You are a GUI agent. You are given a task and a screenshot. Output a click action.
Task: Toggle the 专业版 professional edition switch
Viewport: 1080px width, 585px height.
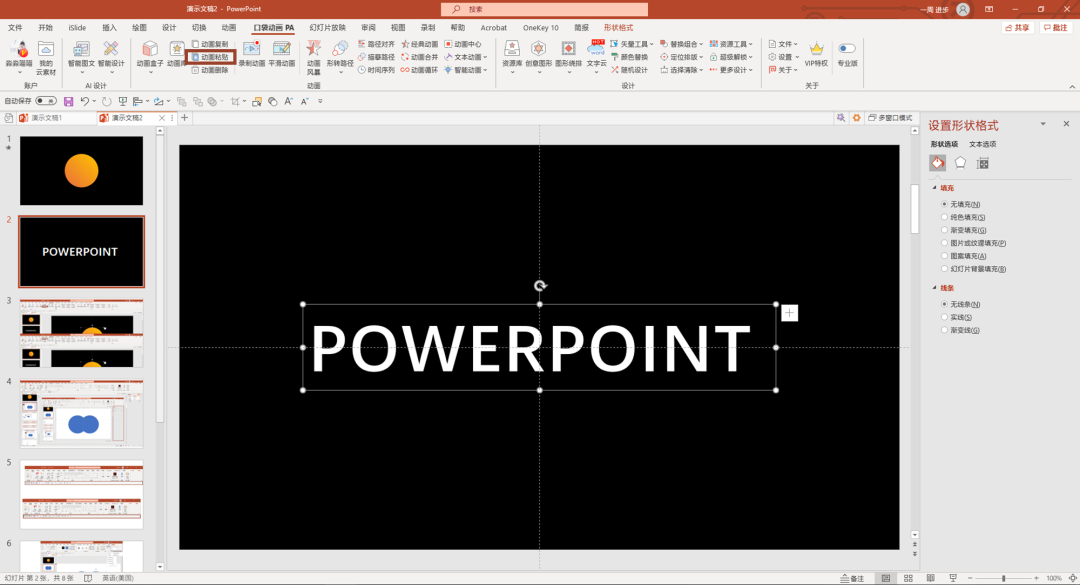(847, 48)
